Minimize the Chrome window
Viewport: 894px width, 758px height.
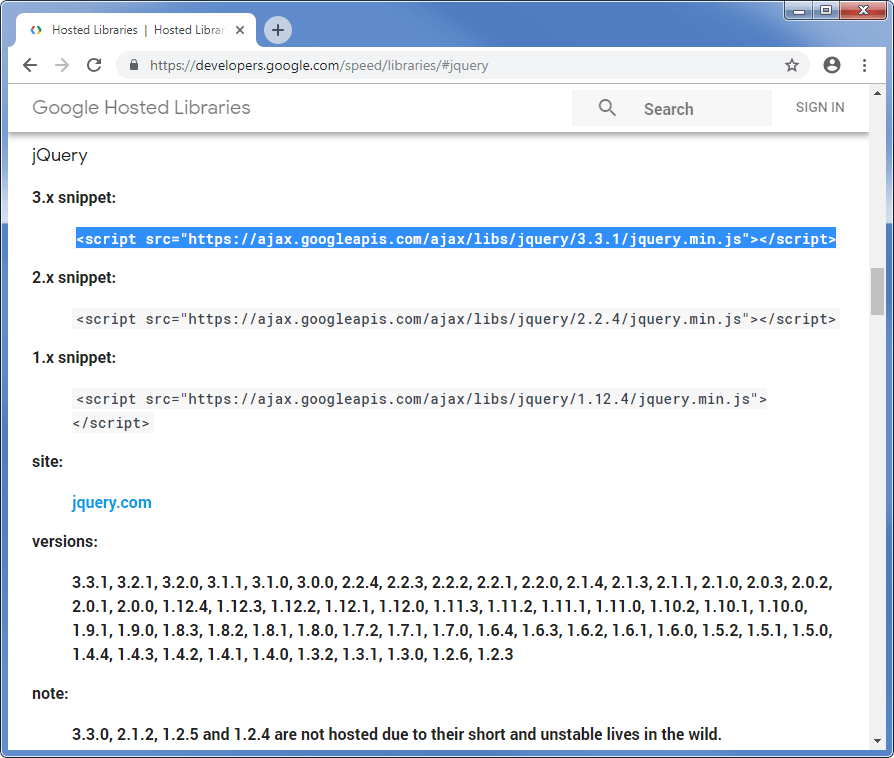click(x=799, y=10)
